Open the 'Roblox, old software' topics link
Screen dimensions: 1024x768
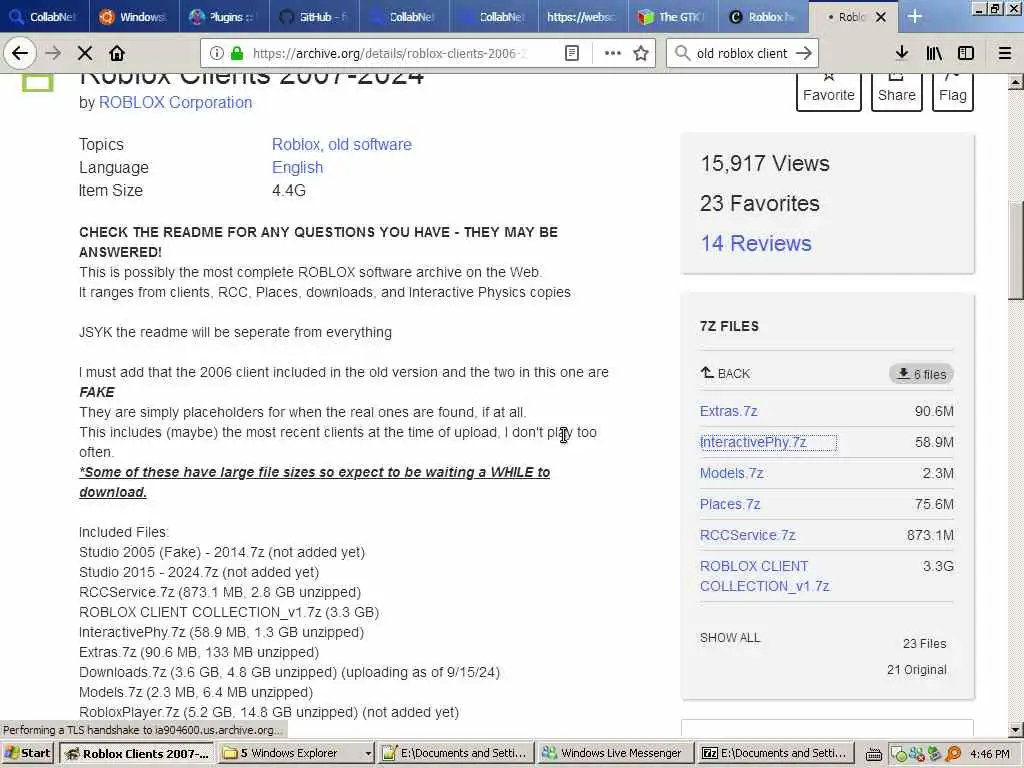pos(342,144)
